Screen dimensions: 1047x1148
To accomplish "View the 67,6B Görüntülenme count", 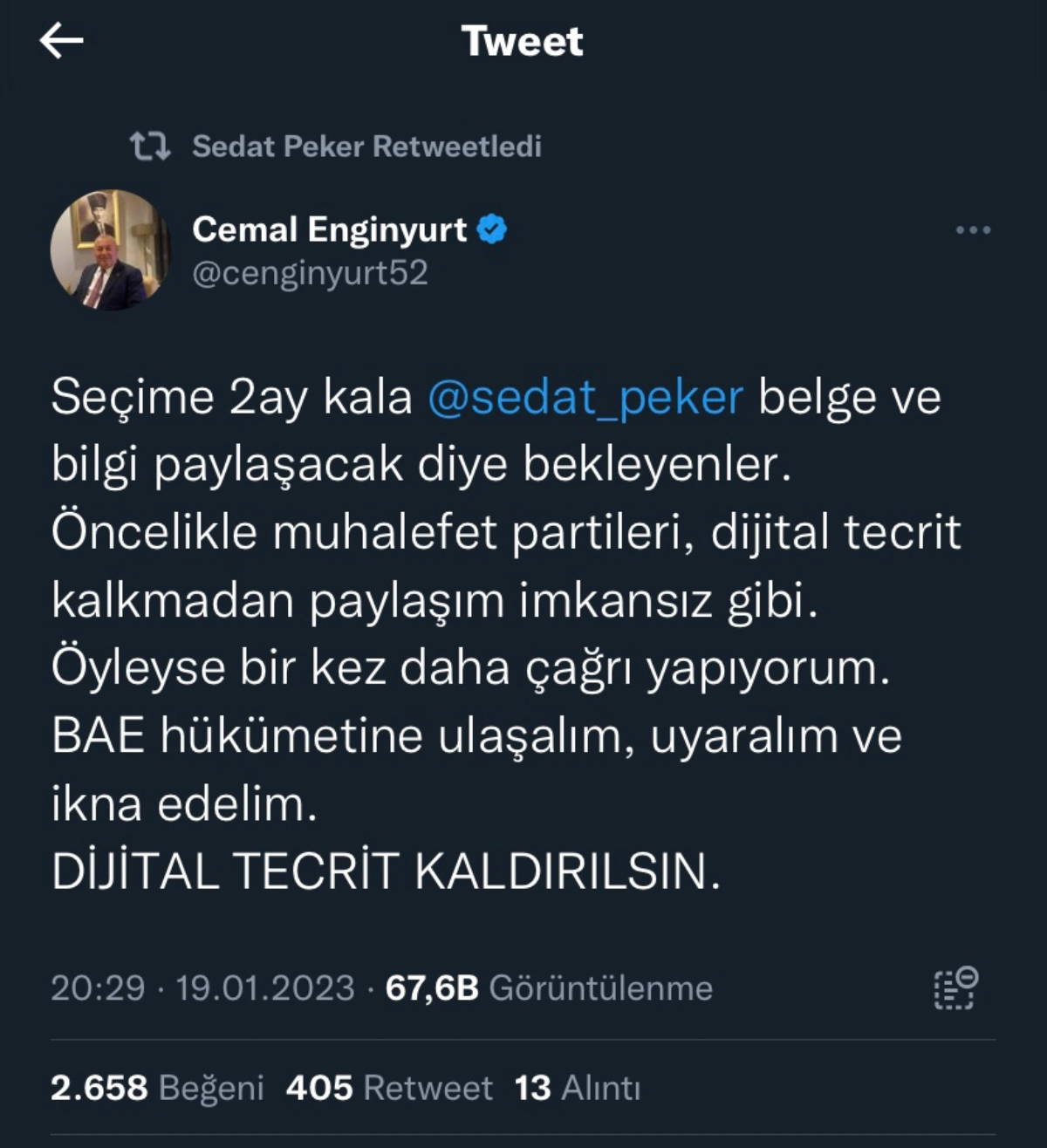I will [549, 988].
